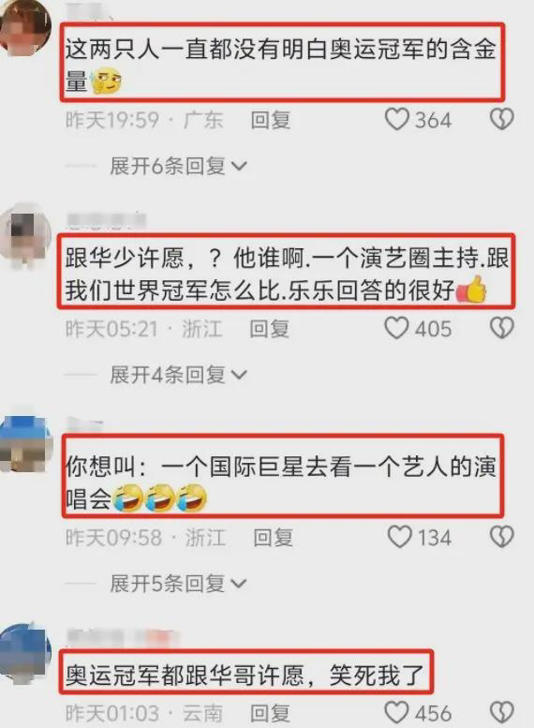Like the comment with 134 likes

399,537
